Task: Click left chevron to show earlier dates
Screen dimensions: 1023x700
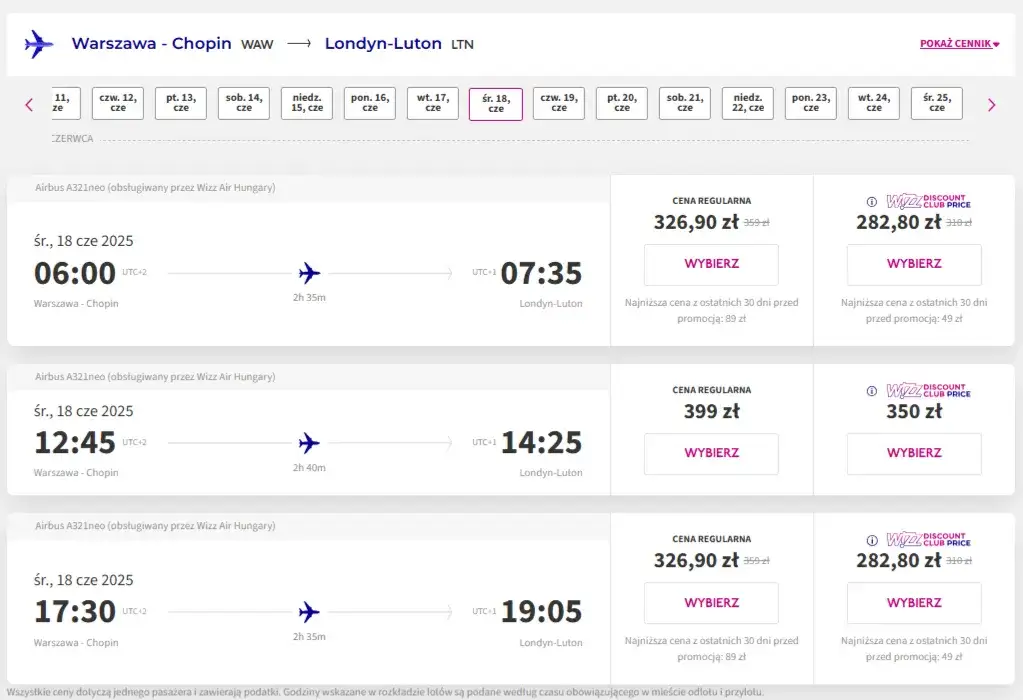Action: click(x=29, y=104)
